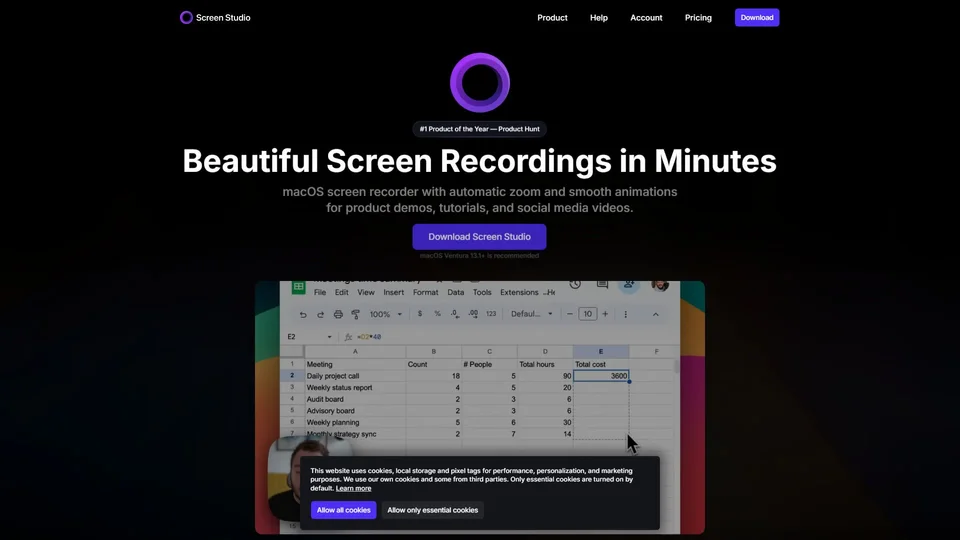Click the large purple ring app icon

pos(479,83)
